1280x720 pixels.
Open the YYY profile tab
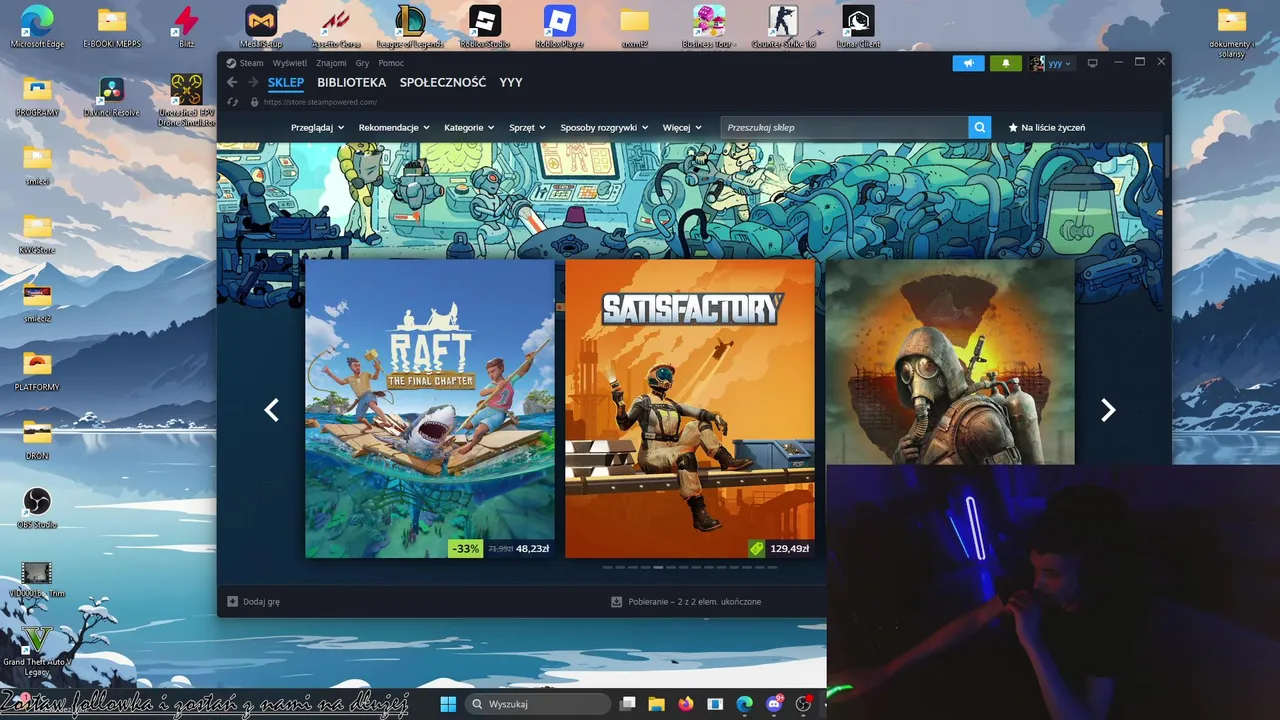pos(511,82)
